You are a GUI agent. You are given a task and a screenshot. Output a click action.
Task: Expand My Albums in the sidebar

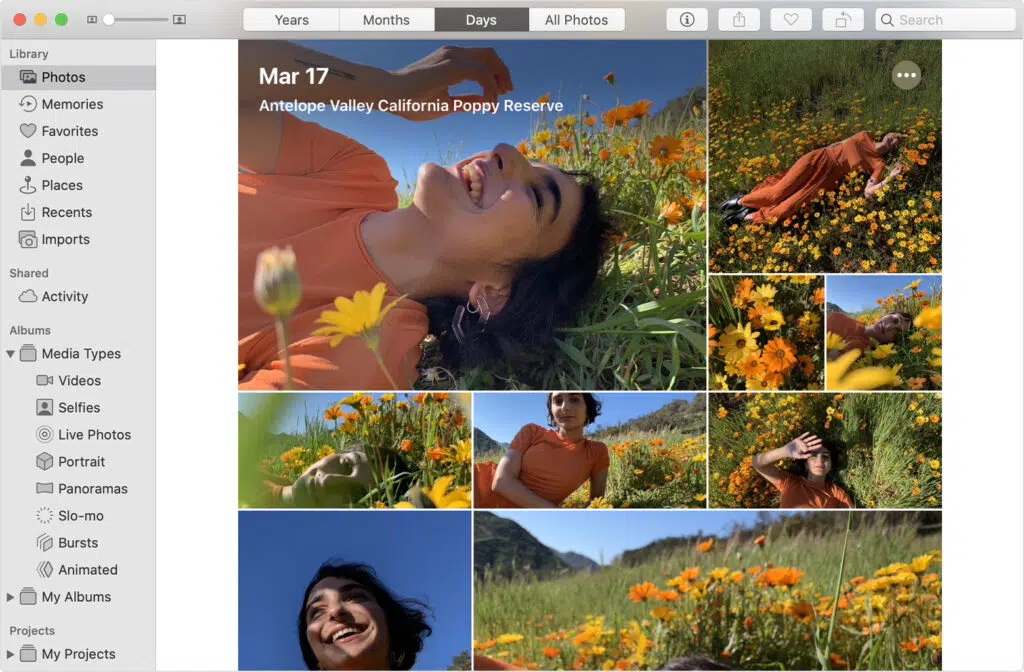[9, 597]
